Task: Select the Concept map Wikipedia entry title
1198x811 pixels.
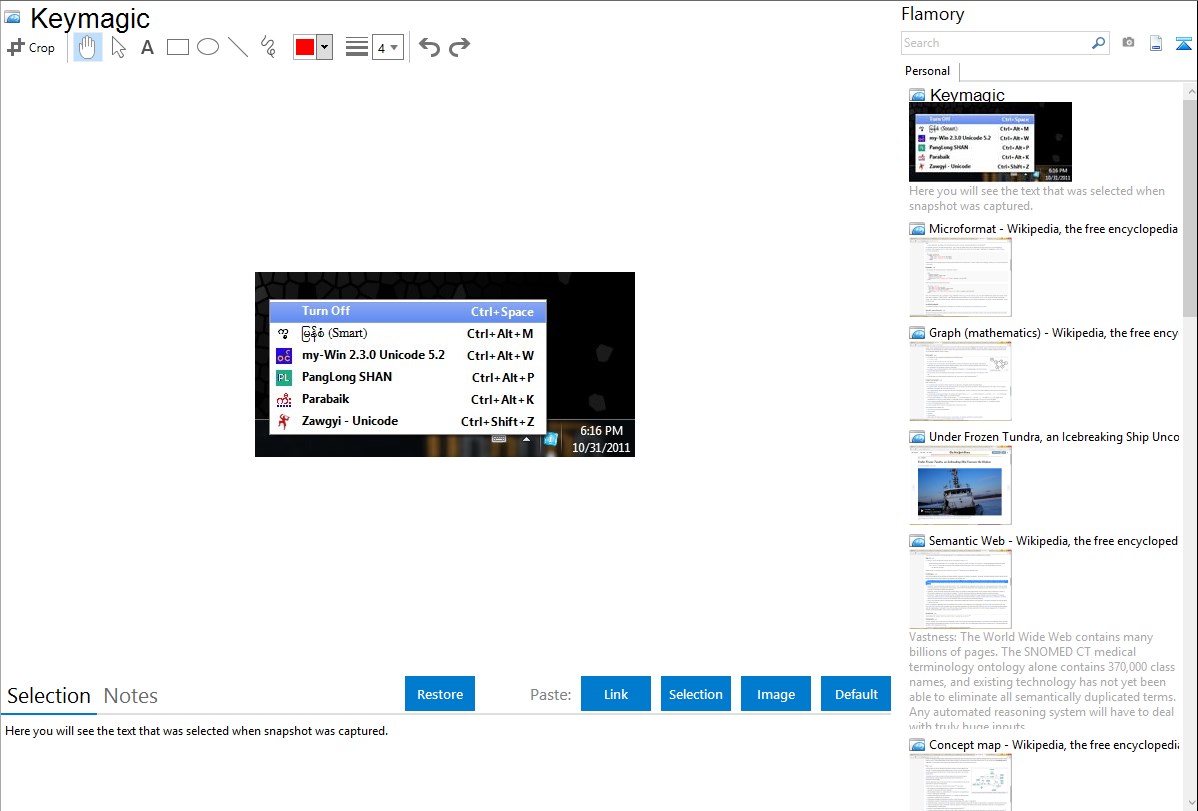Action: (1054, 744)
